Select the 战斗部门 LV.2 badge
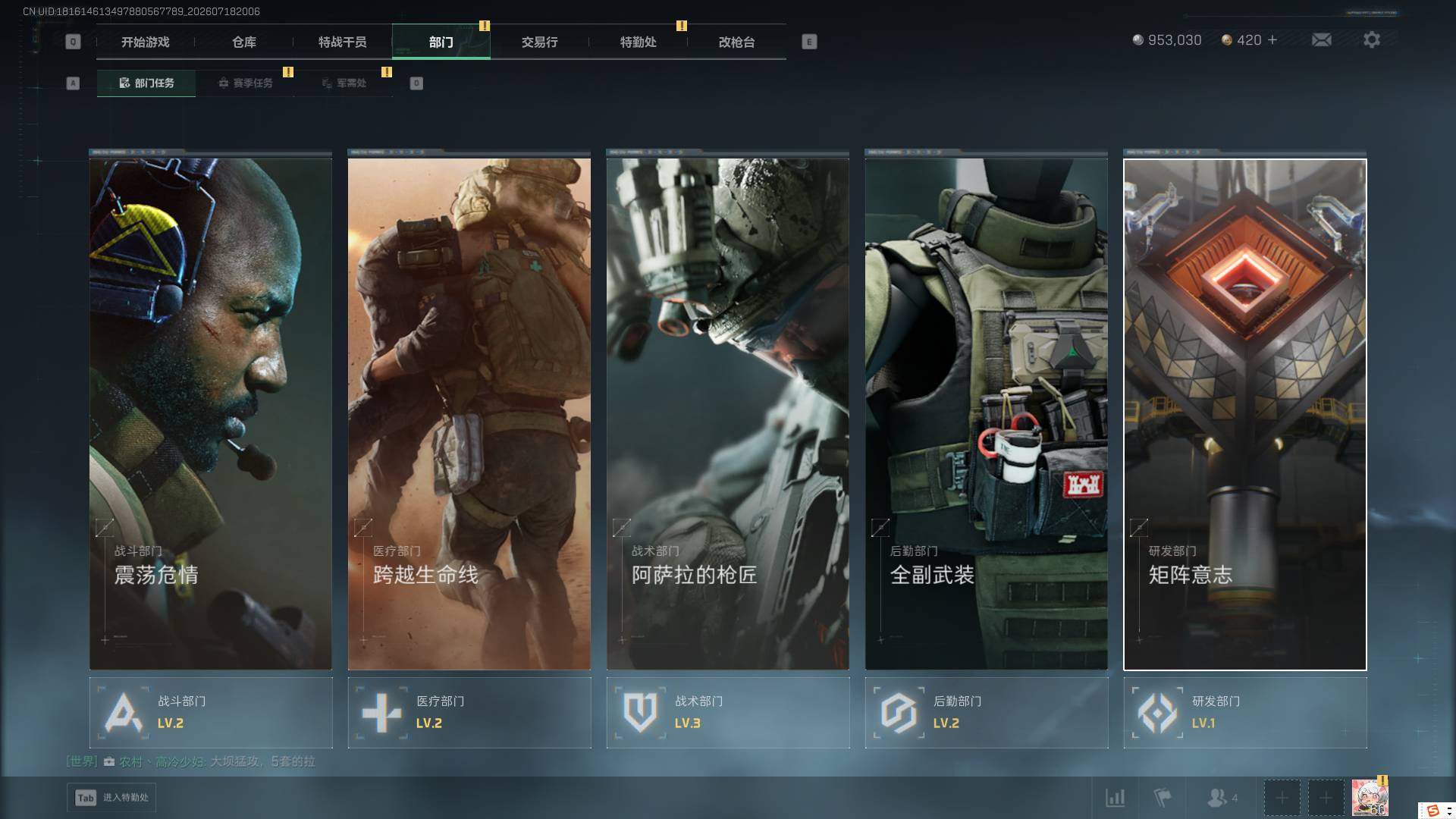Screen dimensions: 1456x819 211,713
